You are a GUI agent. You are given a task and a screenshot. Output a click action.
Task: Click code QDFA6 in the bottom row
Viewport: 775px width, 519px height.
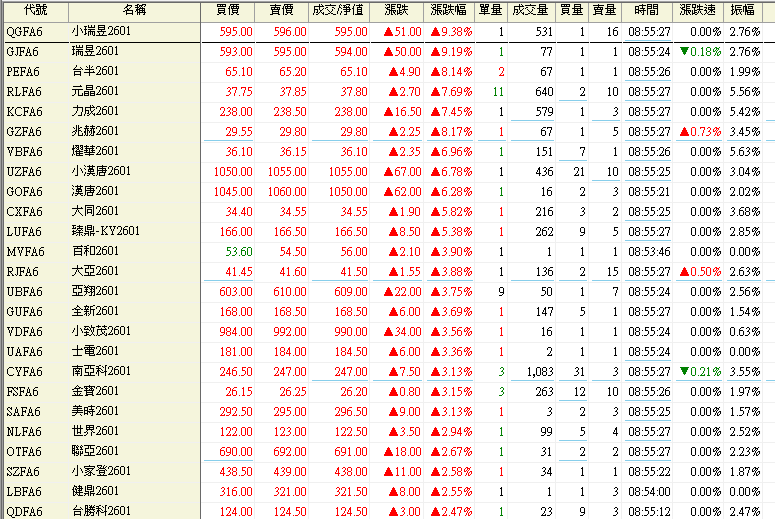point(23,511)
